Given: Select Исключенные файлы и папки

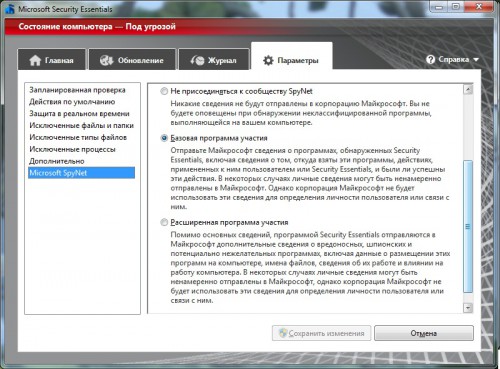Looking at the screenshot, I should point(81,125).
